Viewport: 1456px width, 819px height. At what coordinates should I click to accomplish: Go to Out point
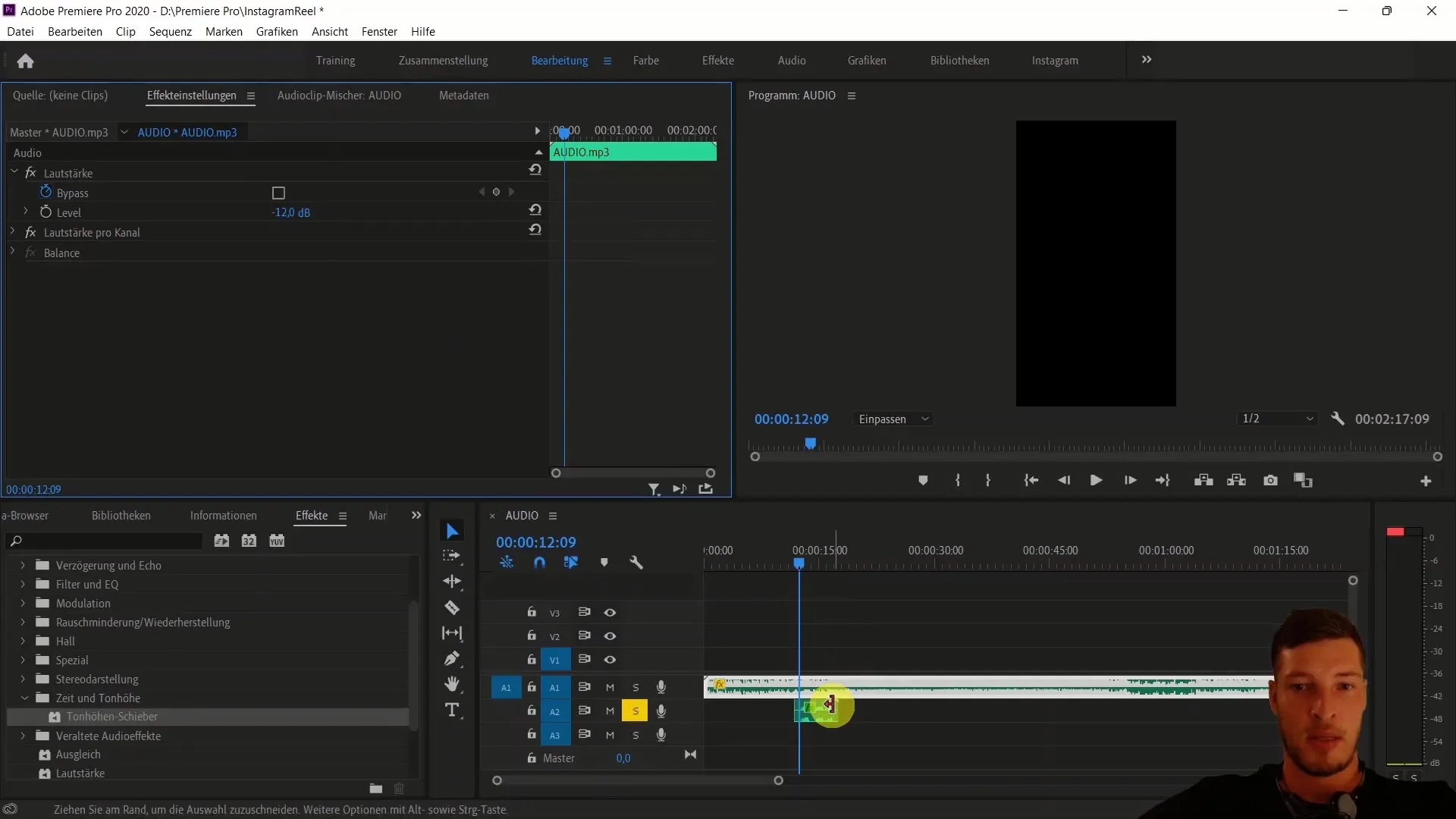[1163, 480]
